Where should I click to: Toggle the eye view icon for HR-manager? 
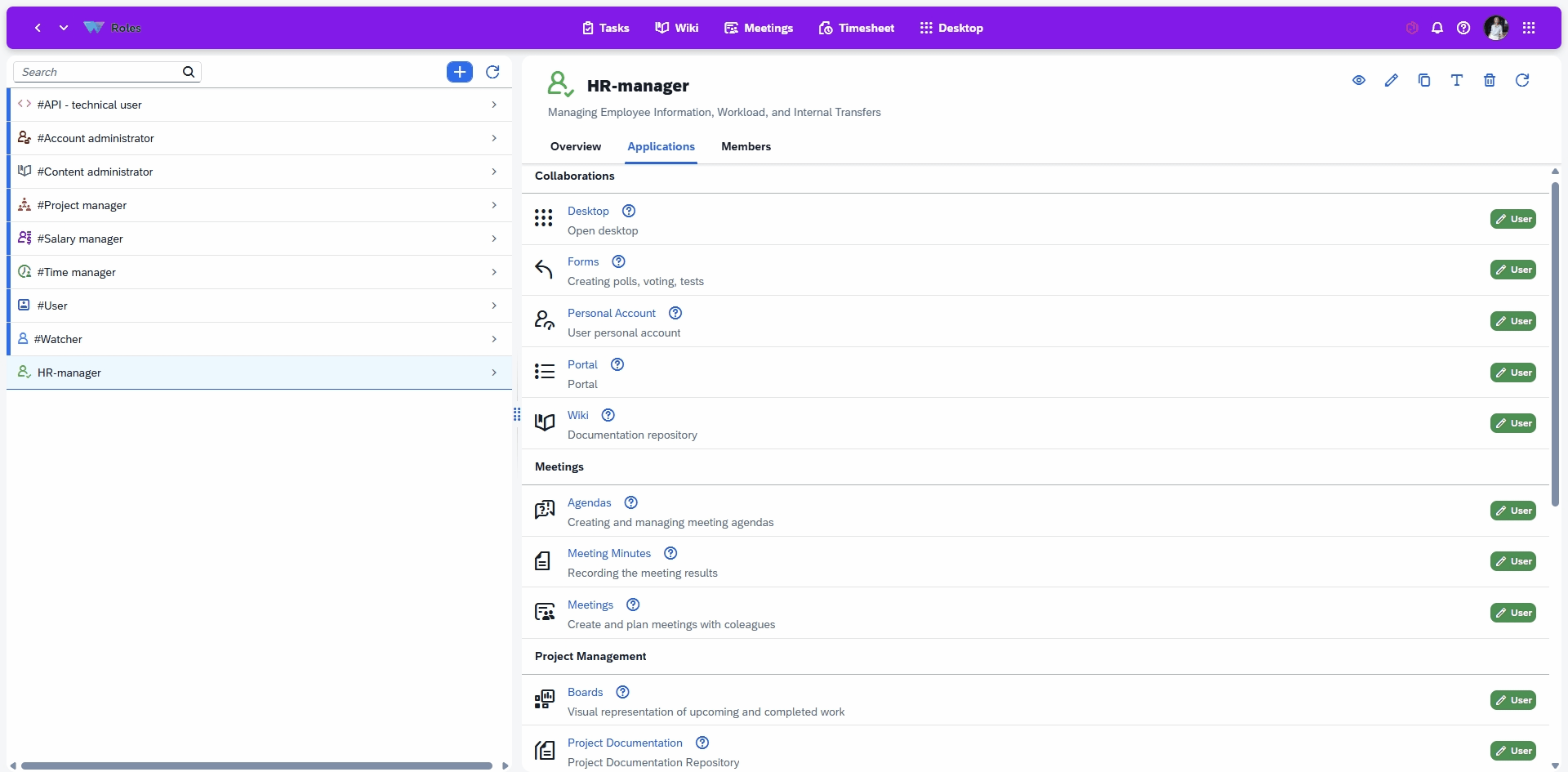1359,80
